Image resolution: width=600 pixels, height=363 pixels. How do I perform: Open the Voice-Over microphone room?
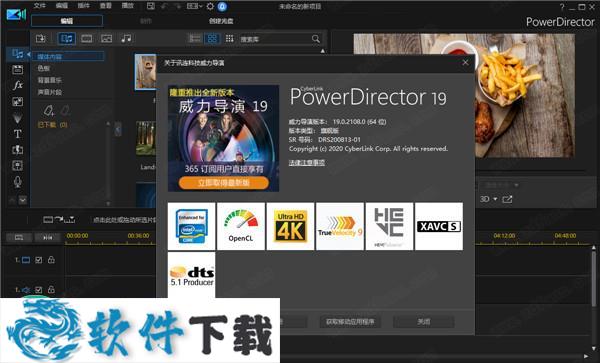coord(18,182)
